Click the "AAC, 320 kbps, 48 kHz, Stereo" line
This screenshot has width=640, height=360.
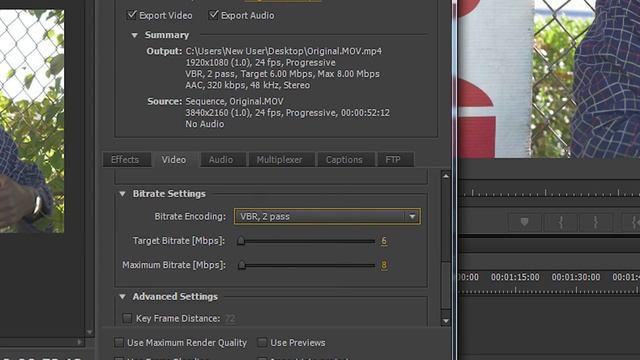pos(248,85)
